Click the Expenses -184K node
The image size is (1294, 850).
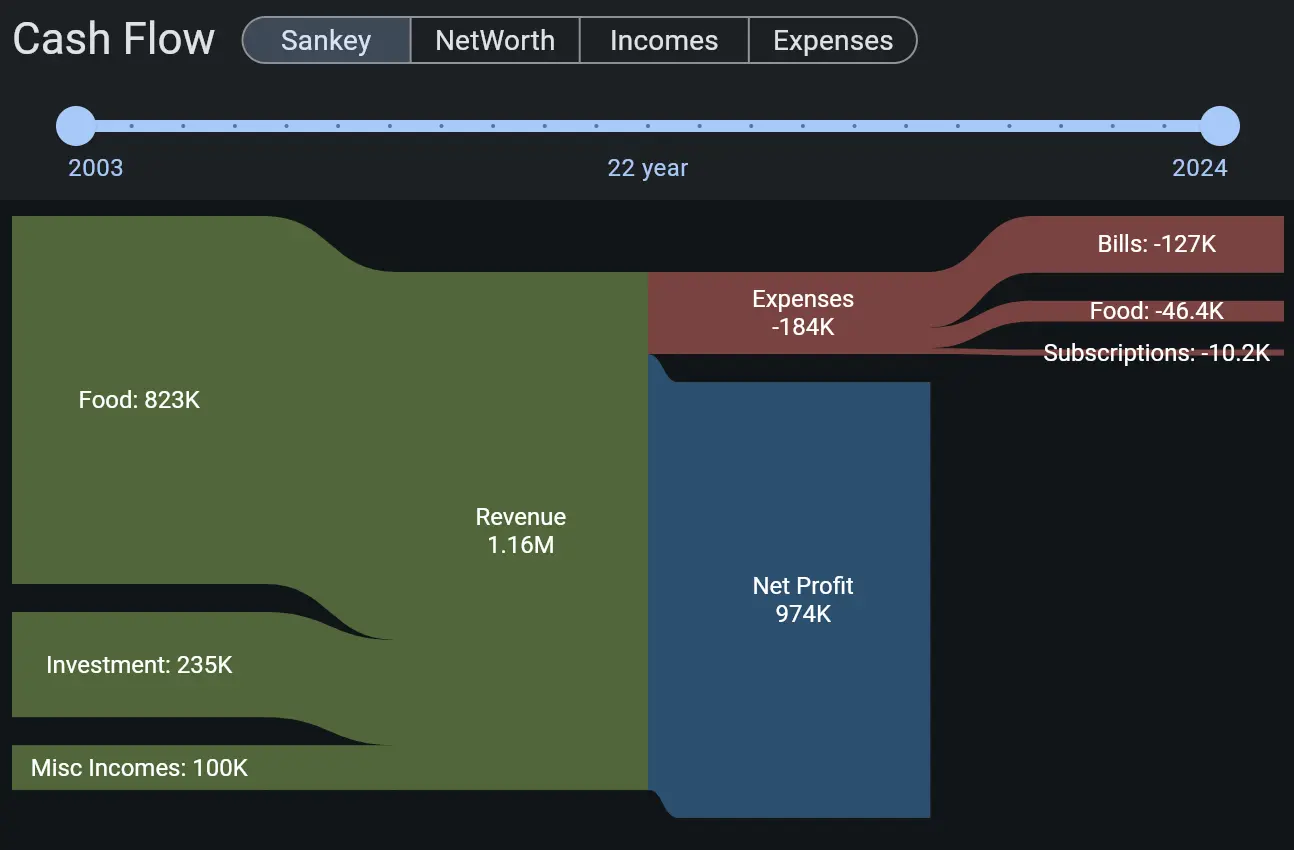tap(790, 313)
